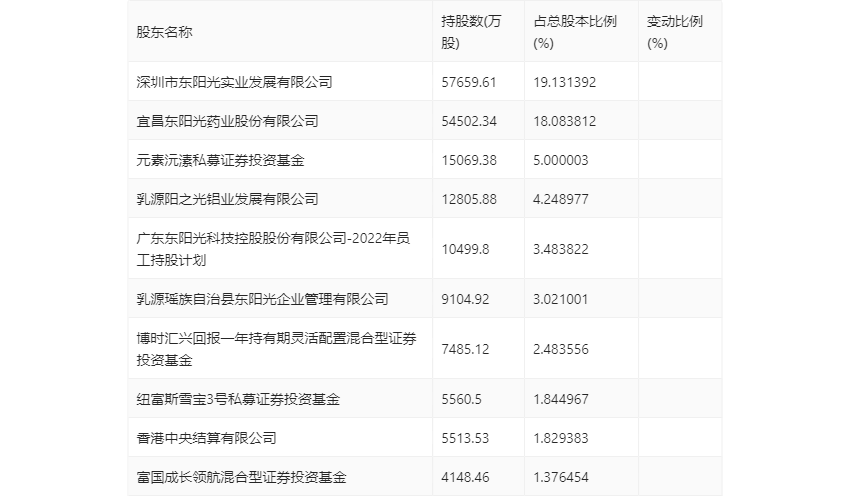Select 宜昌东阳光药业股份有限公司 shareholder name
The width and height of the screenshot is (850, 496).
227,121
